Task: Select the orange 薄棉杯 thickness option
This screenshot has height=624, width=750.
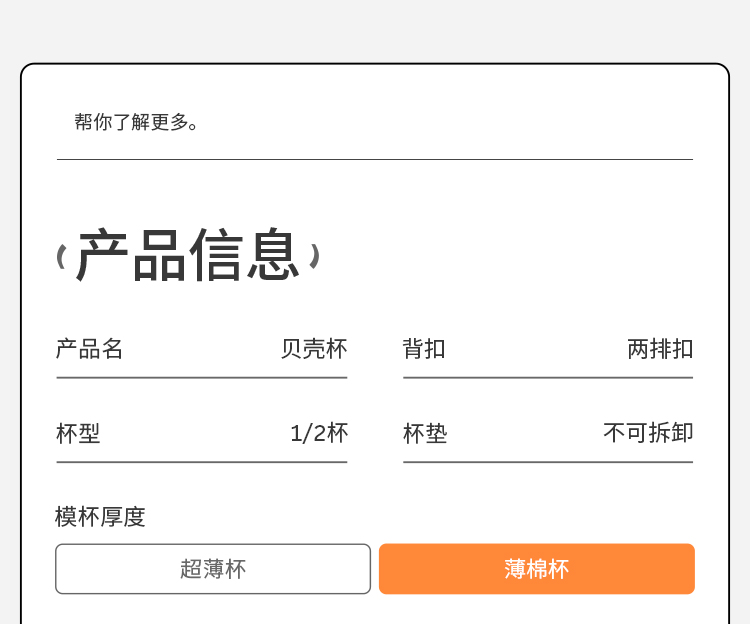Action: pyautogui.click(x=536, y=569)
